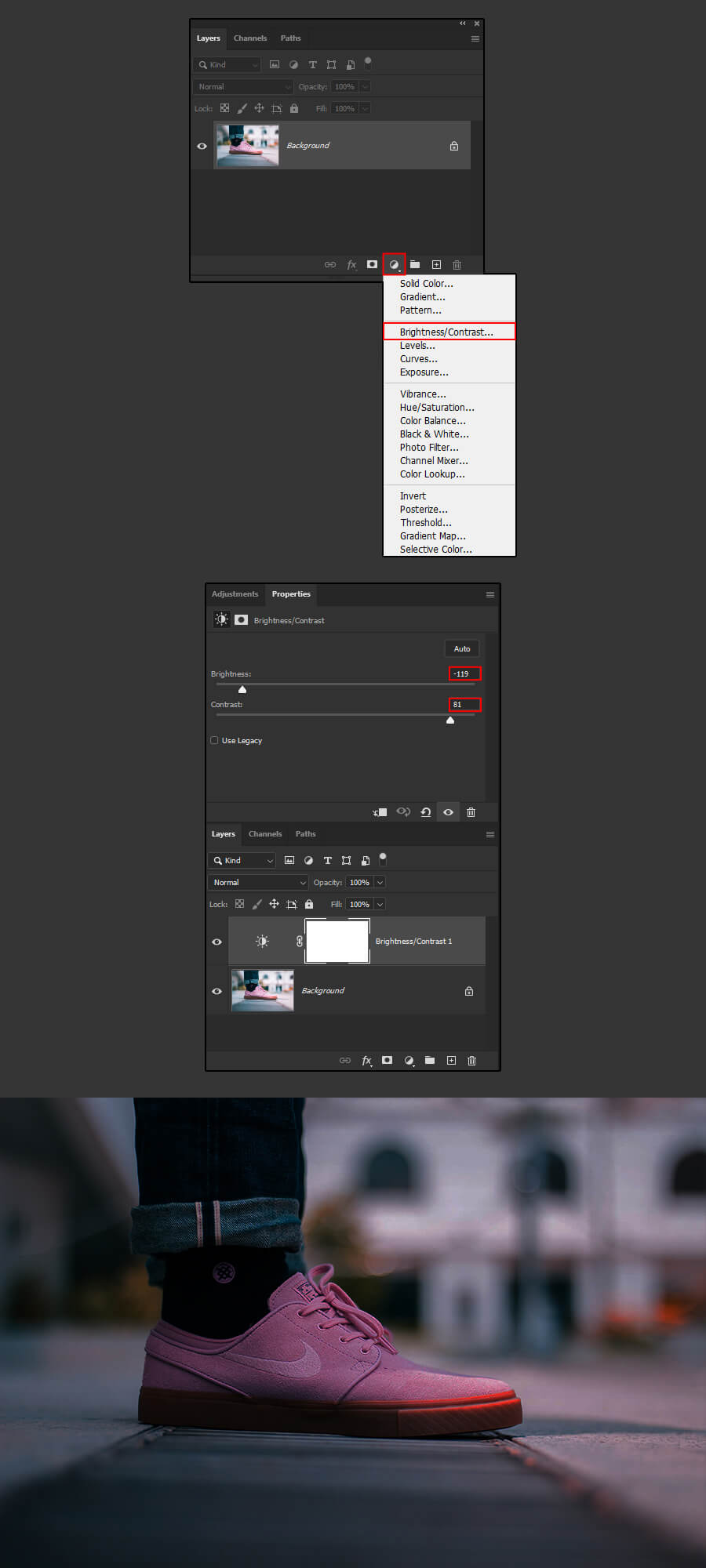
Task: Click the fx layer style icon in top Layers panel
Action: 351,264
